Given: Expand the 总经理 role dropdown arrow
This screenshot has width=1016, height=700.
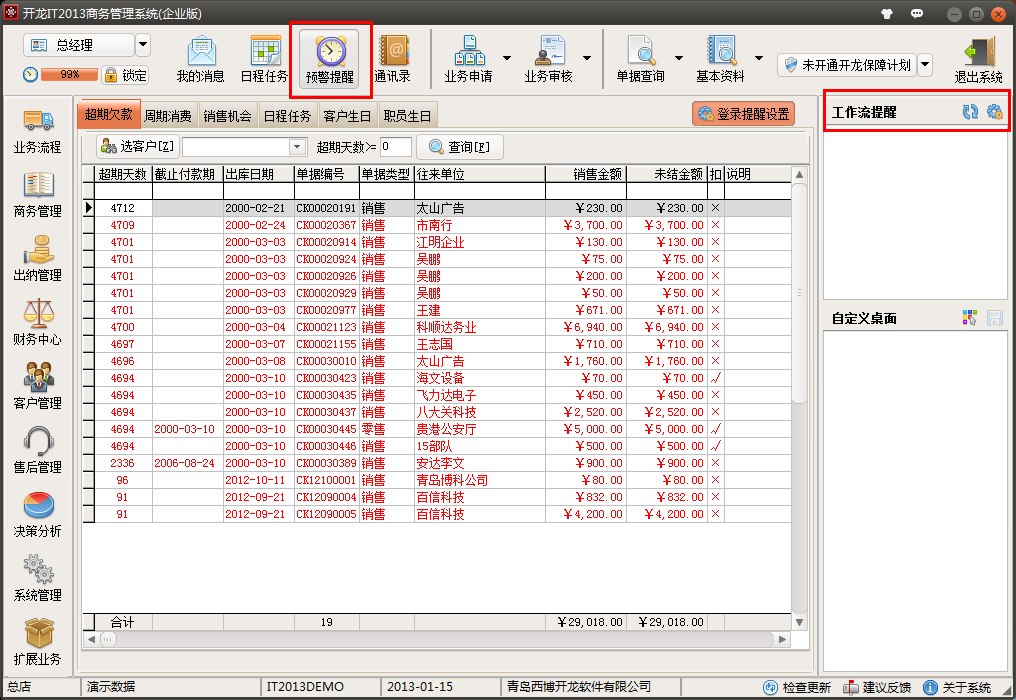Looking at the screenshot, I should tap(143, 45).
